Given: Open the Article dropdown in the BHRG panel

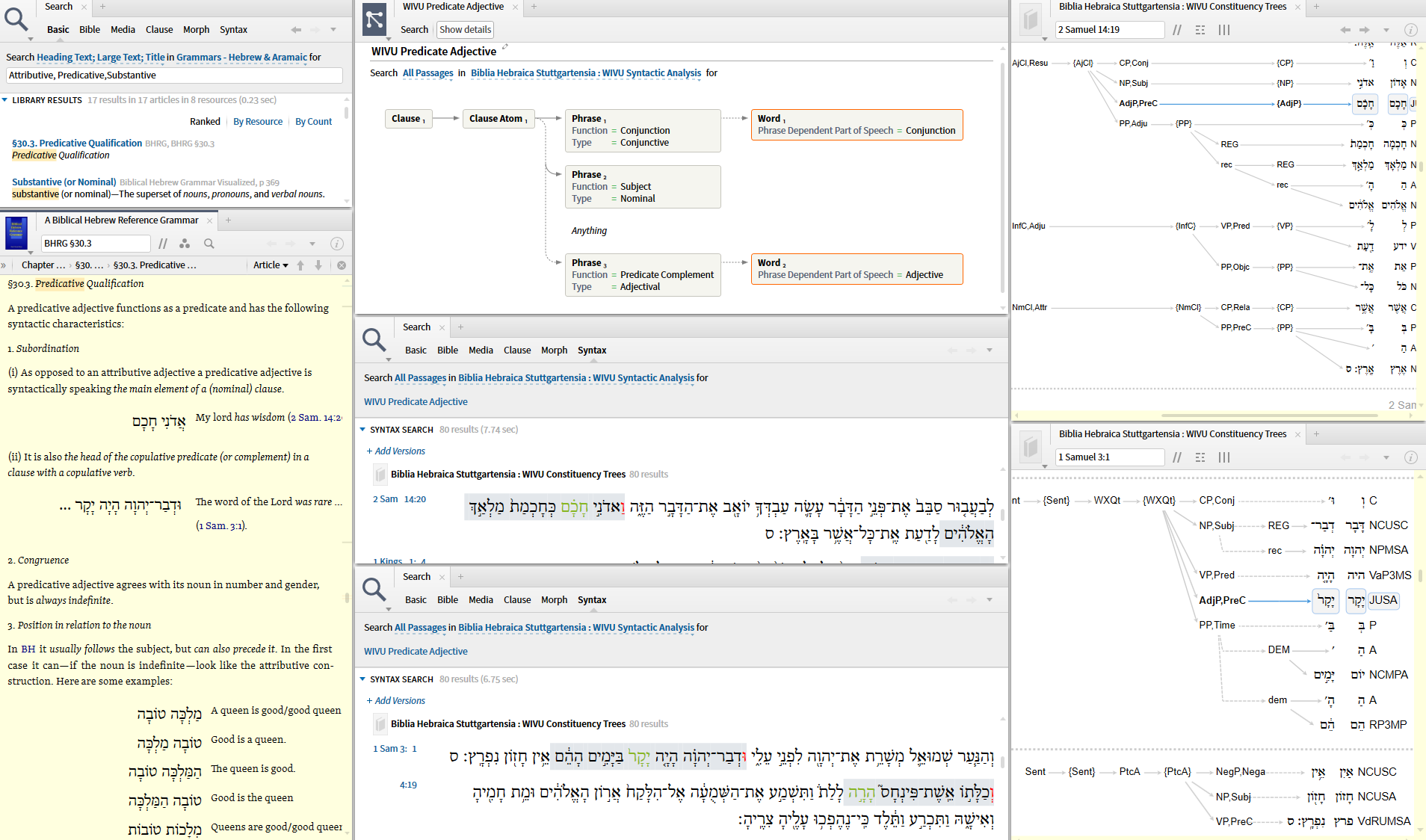Looking at the screenshot, I should coord(271,265).
